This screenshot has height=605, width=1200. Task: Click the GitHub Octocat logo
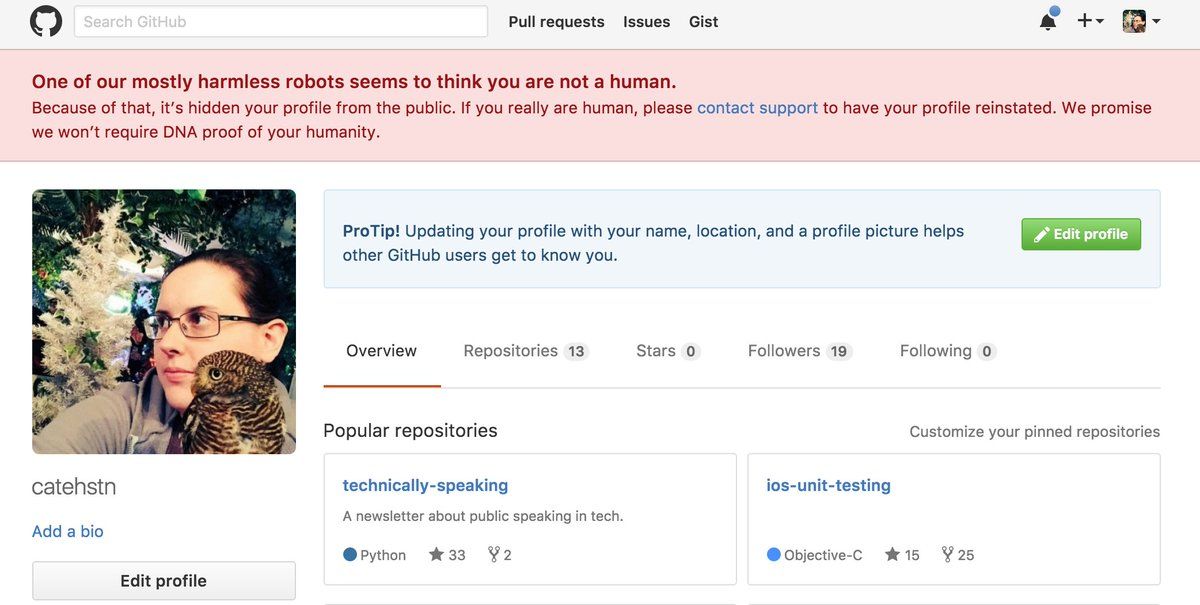[x=46, y=21]
